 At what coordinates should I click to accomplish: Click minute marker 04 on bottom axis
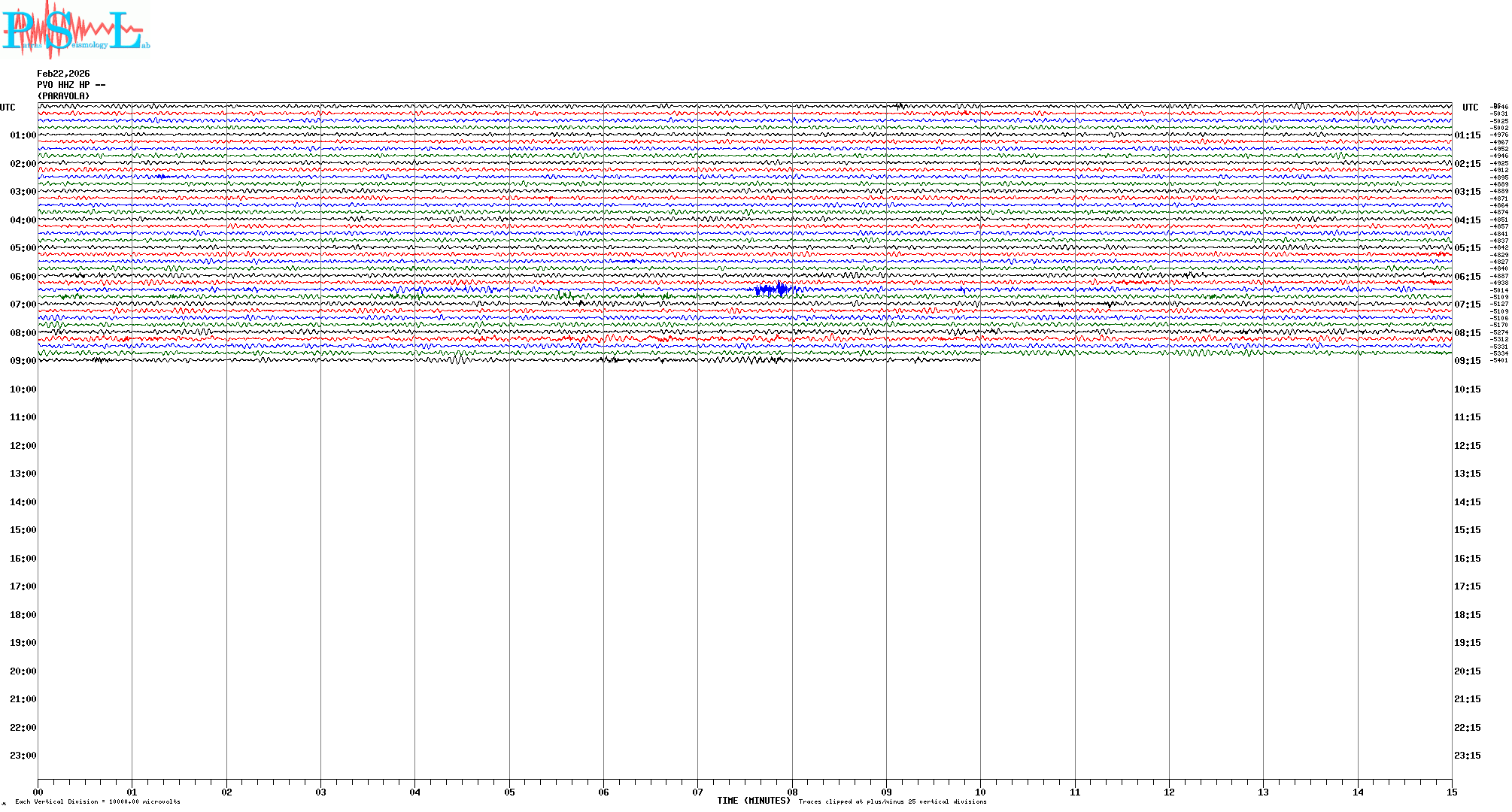pos(415,792)
